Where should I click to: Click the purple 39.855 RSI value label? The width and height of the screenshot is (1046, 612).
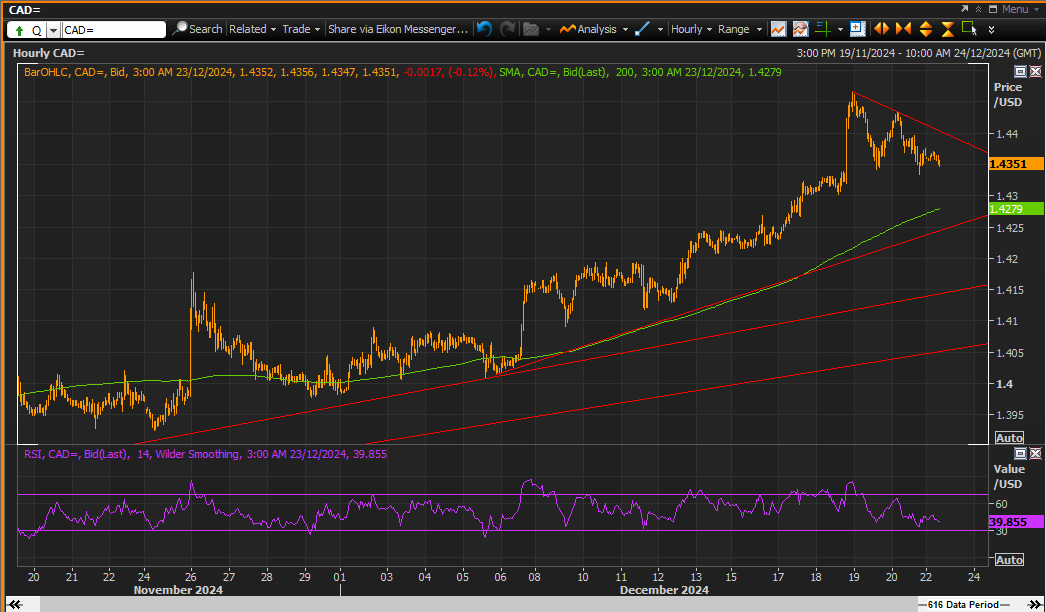pyautogui.click(x=1015, y=522)
